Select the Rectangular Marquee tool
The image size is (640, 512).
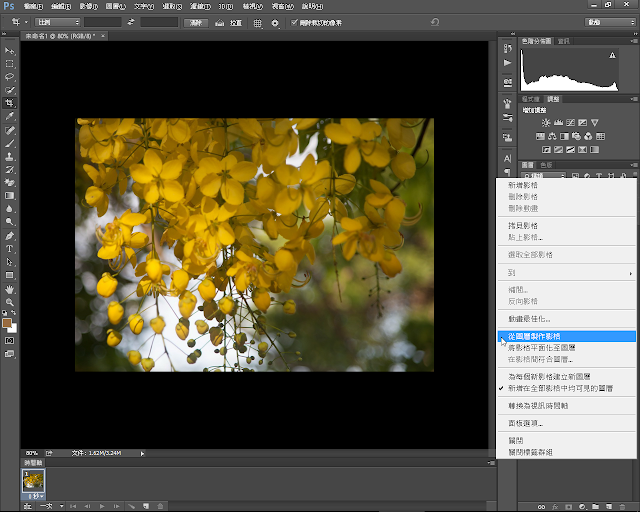click(9, 64)
